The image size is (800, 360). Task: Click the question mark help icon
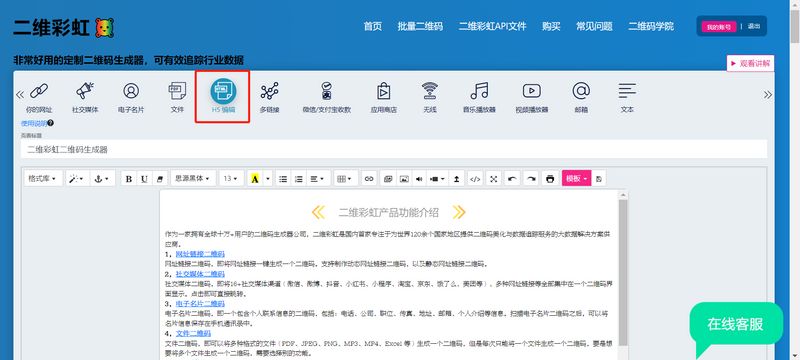51,123
